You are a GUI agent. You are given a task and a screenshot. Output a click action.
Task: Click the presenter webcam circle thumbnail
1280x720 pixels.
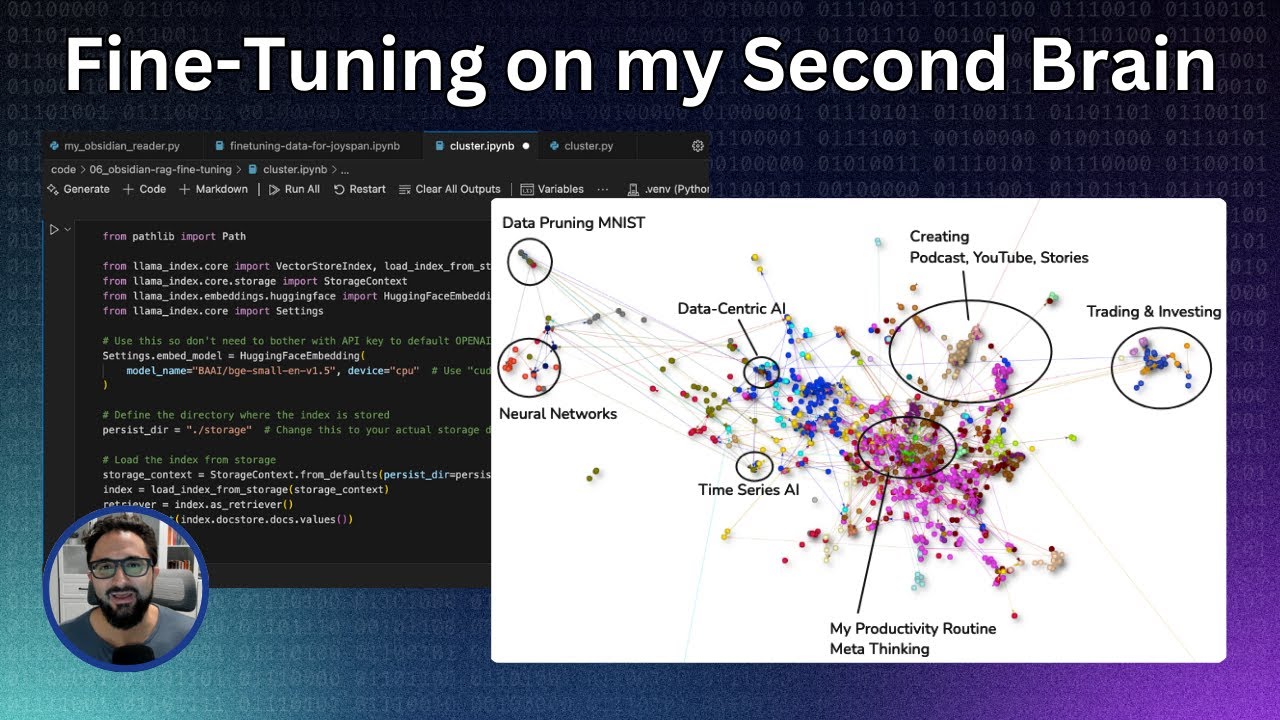click(126, 588)
